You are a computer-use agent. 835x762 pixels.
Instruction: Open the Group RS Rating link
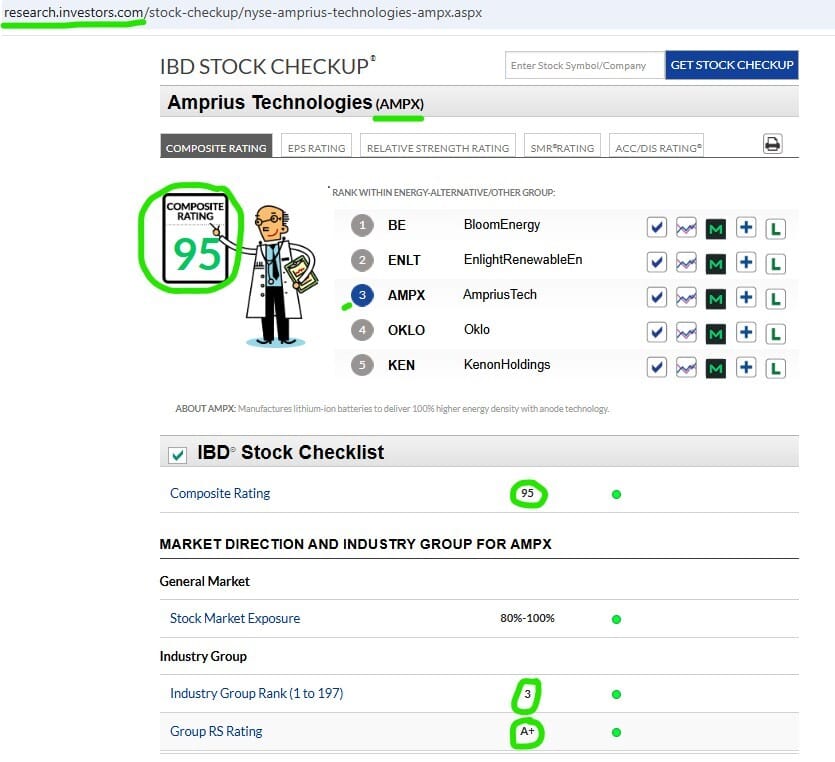click(x=216, y=731)
